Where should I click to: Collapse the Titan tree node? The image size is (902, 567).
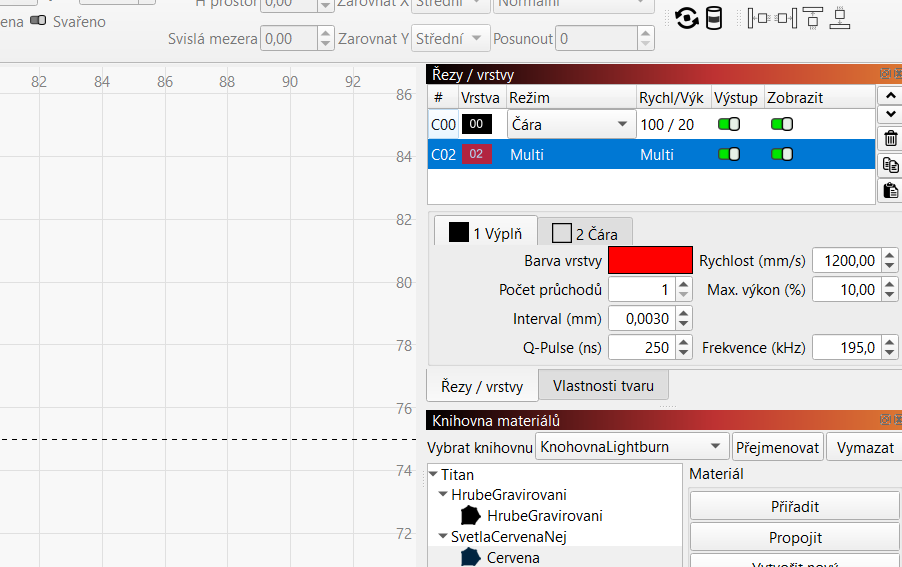(x=433, y=475)
